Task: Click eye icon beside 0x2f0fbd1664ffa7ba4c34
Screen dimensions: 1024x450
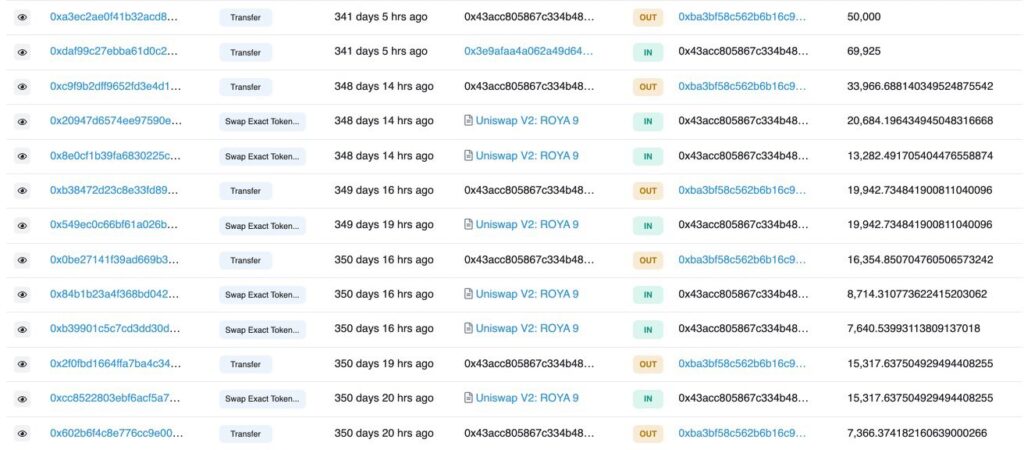Action: pyautogui.click(x=22, y=364)
